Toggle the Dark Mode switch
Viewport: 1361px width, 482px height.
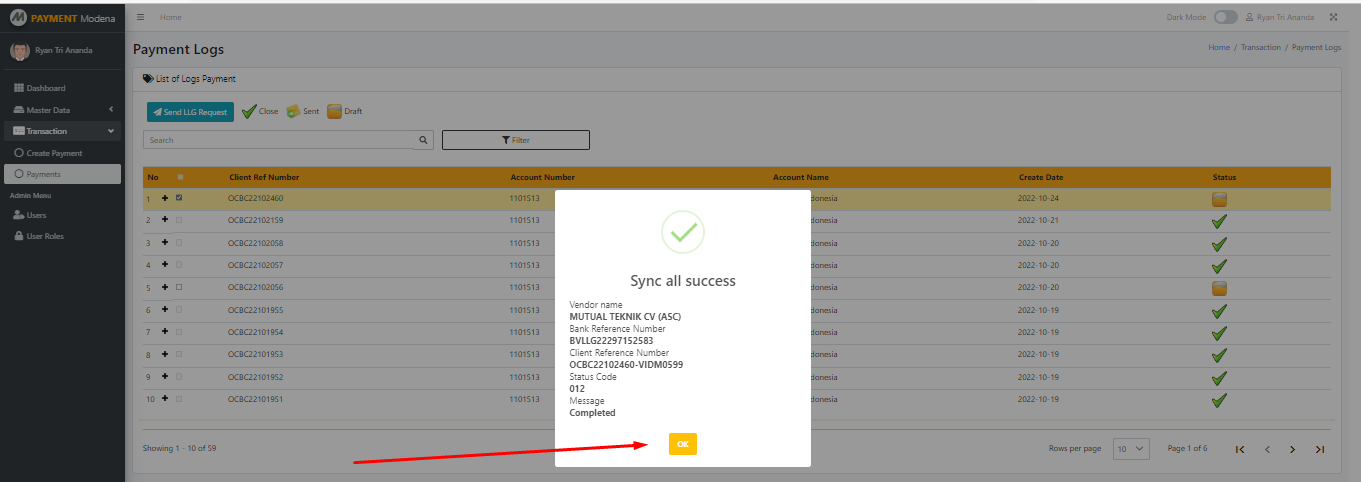(x=1225, y=17)
